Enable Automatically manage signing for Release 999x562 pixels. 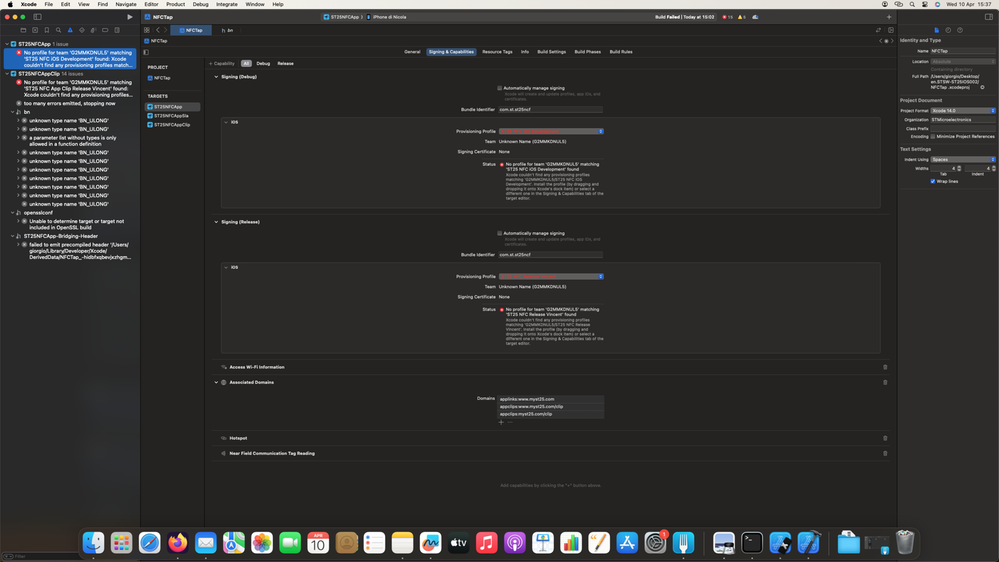(x=500, y=233)
